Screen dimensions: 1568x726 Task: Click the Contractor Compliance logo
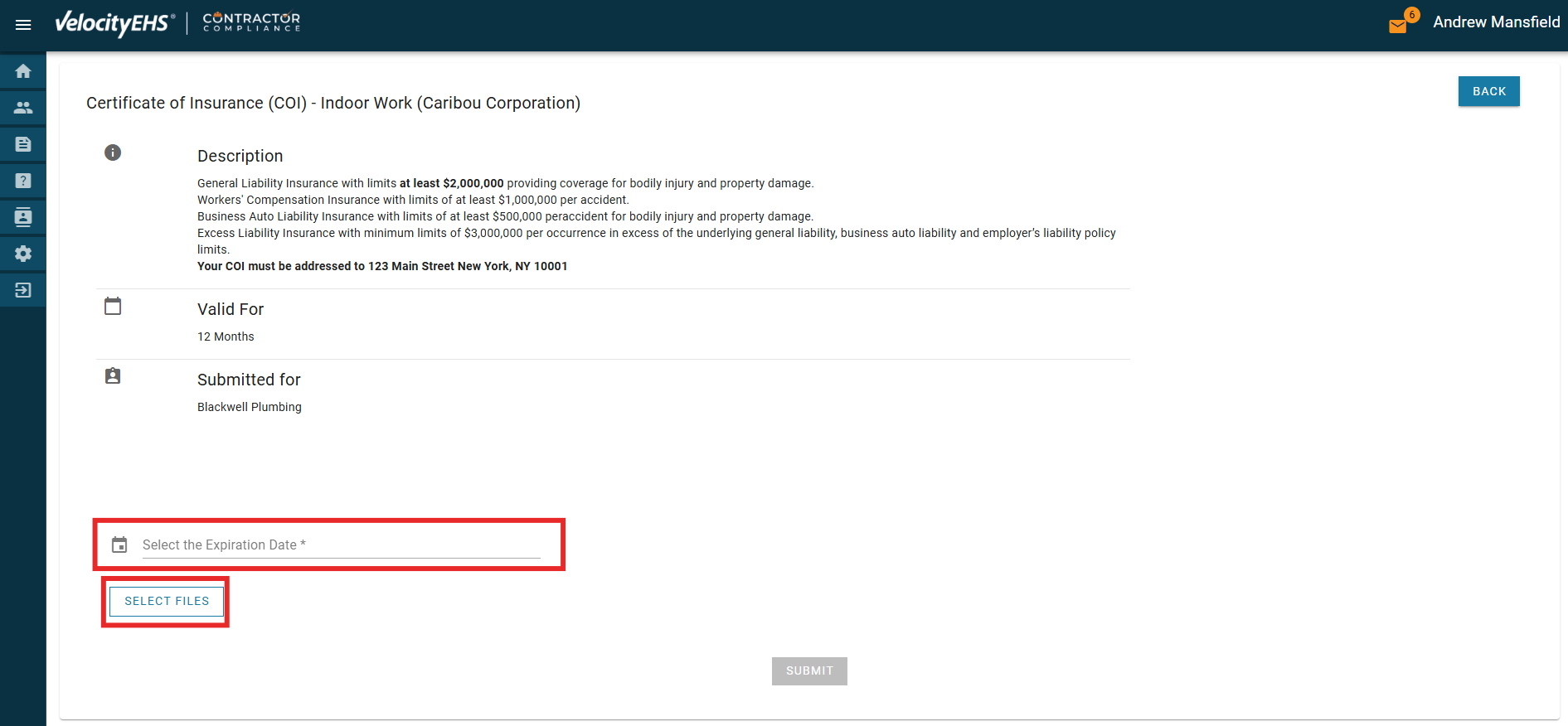251,22
